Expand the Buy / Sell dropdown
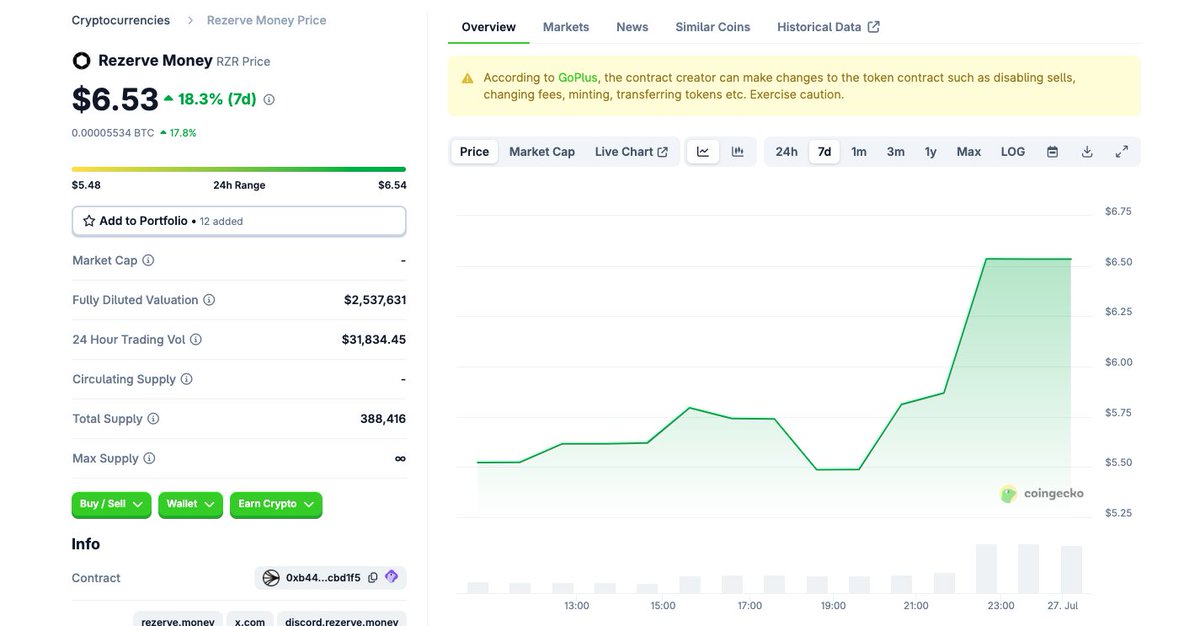The image size is (1200, 626). tap(111, 505)
